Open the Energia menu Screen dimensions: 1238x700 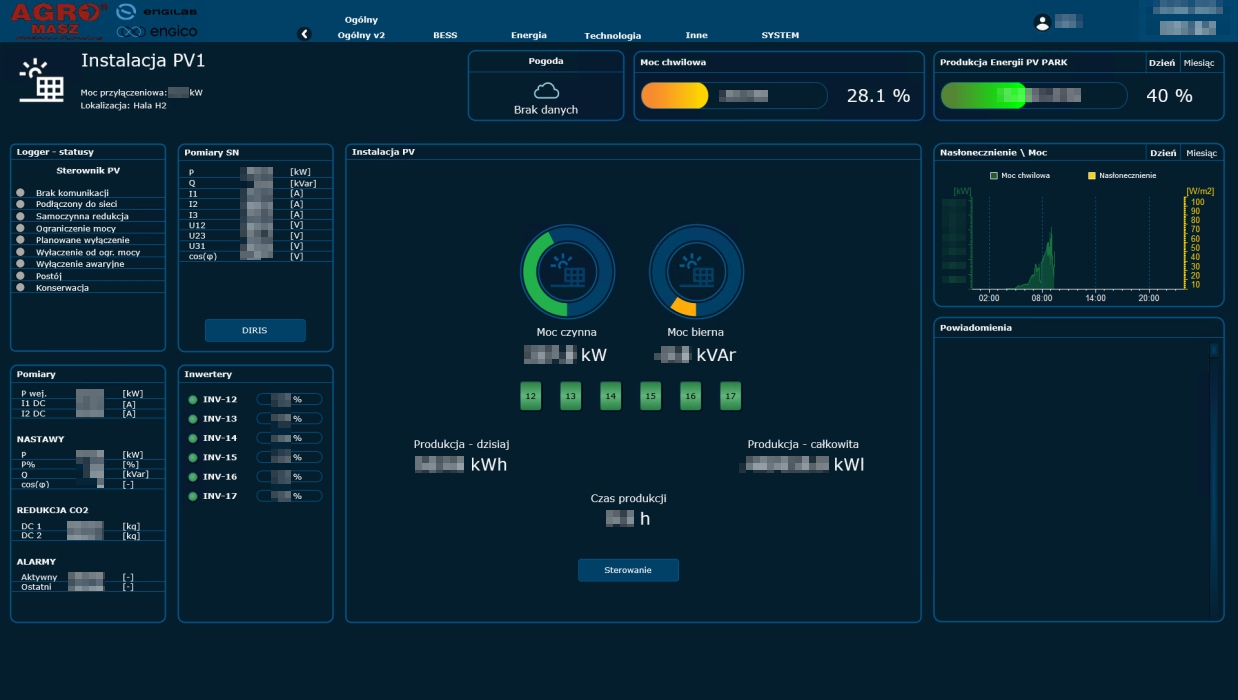pos(528,35)
